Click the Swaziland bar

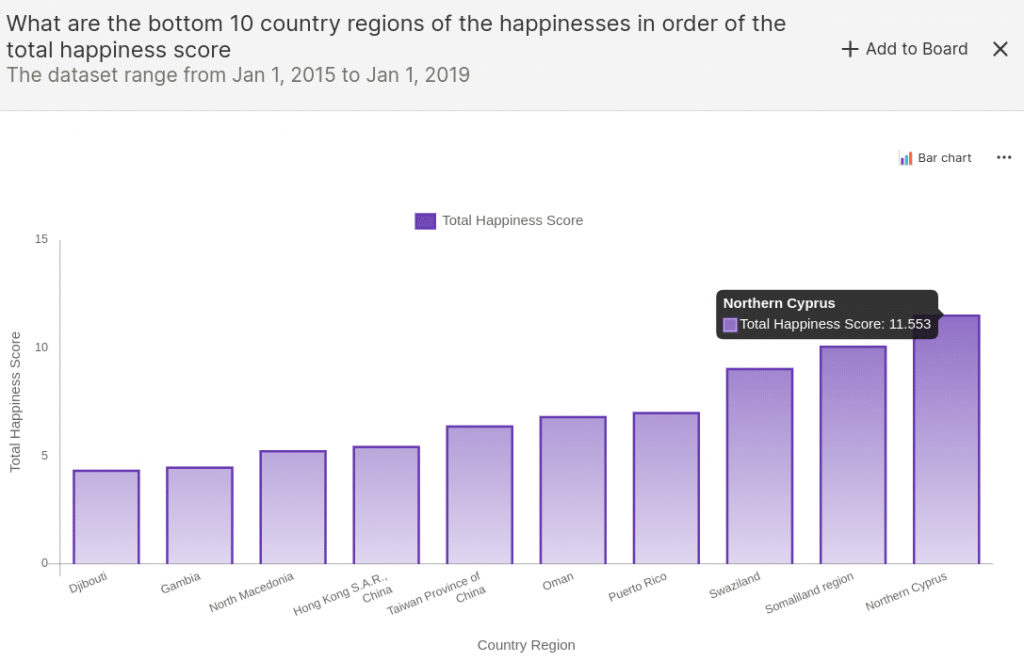(x=759, y=466)
